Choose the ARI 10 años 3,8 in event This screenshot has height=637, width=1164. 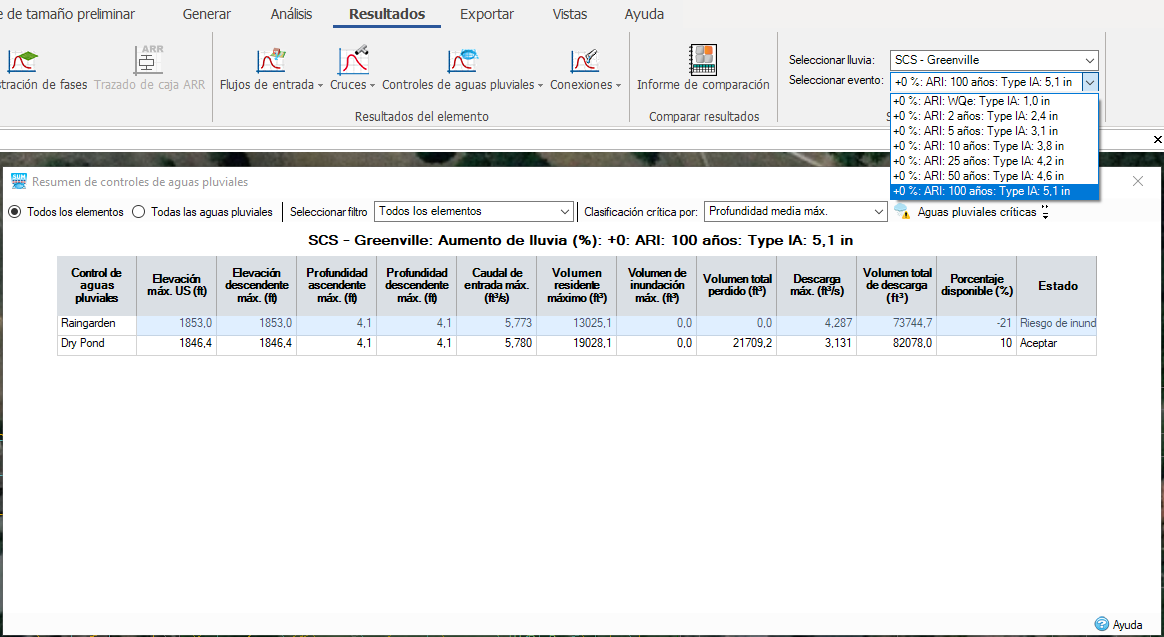[994, 146]
